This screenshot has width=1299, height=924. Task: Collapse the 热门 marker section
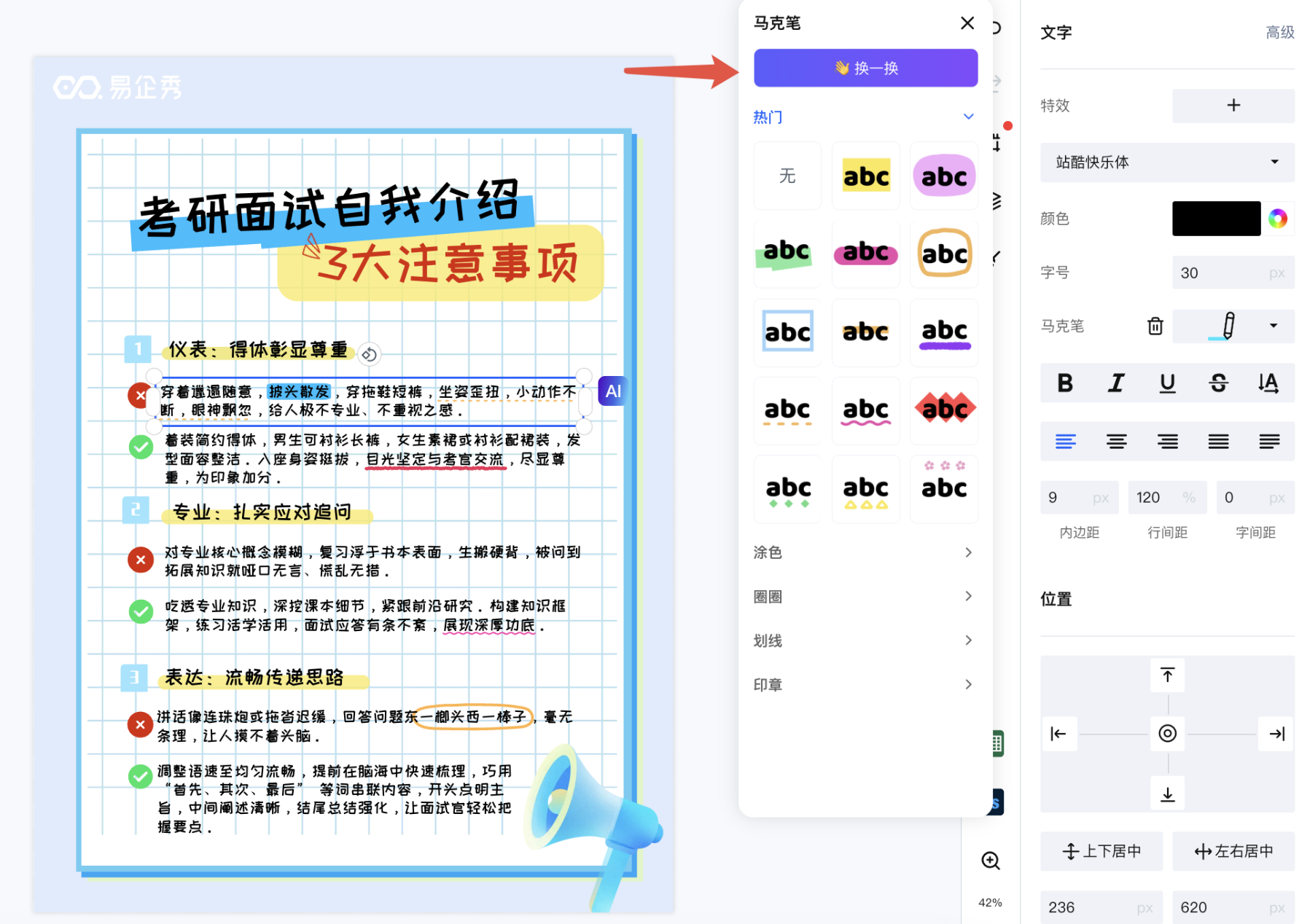(968, 117)
